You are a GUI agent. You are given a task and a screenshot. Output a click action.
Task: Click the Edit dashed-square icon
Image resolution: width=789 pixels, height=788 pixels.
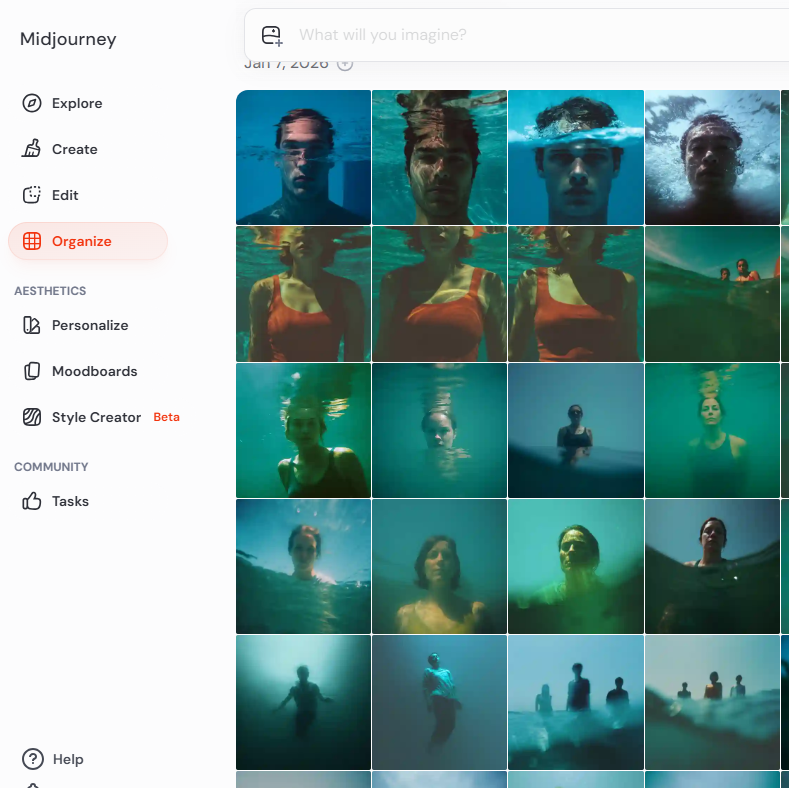click(x=32, y=195)
